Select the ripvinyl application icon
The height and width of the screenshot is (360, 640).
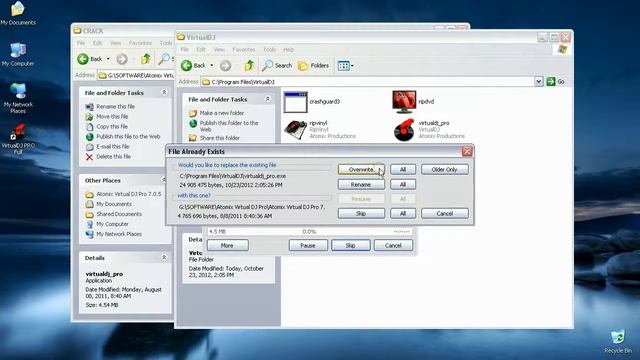[x=296, y=129]
